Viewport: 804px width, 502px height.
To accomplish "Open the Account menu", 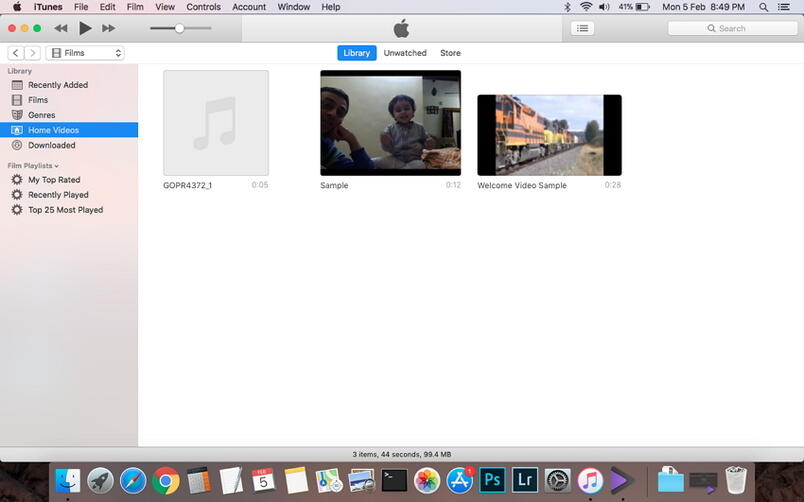I will pyautogui.click(x=249, y=7).
